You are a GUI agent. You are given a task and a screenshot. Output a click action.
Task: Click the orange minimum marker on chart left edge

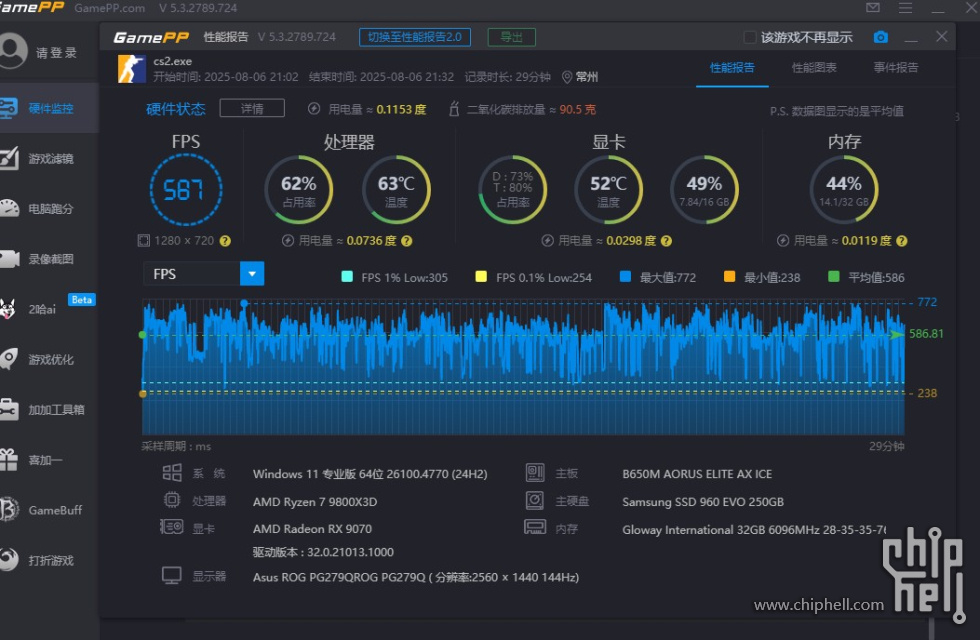[142, 394]
